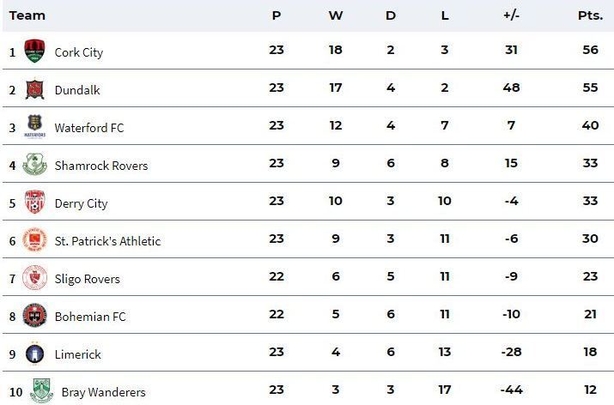This screenshot has width=614, height=405.
Task: Click the Team column header
Action: [27, 16]
